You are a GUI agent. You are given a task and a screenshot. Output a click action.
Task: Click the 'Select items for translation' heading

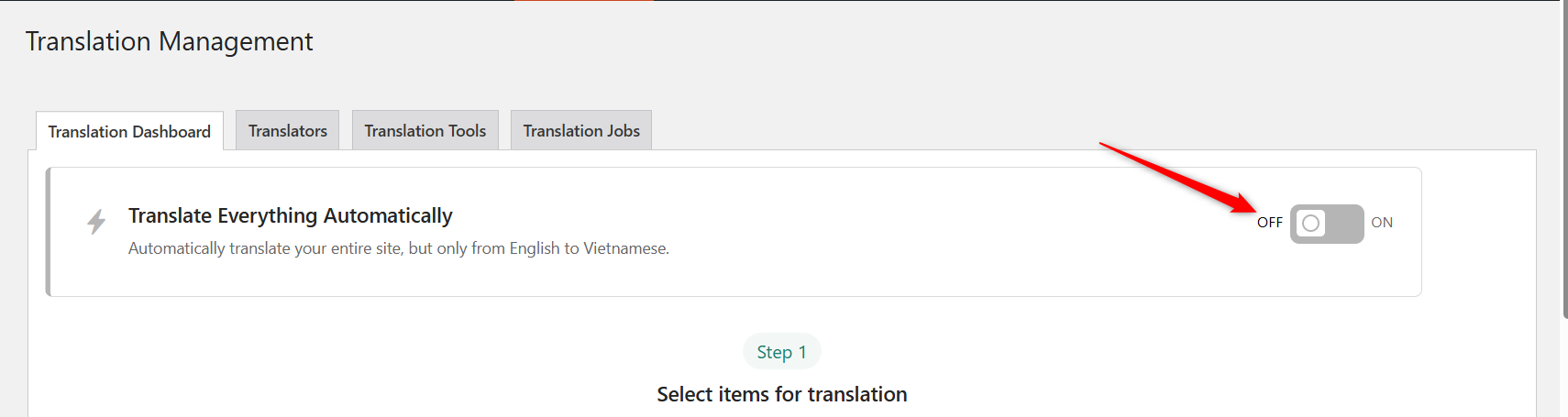pos(782,394)
